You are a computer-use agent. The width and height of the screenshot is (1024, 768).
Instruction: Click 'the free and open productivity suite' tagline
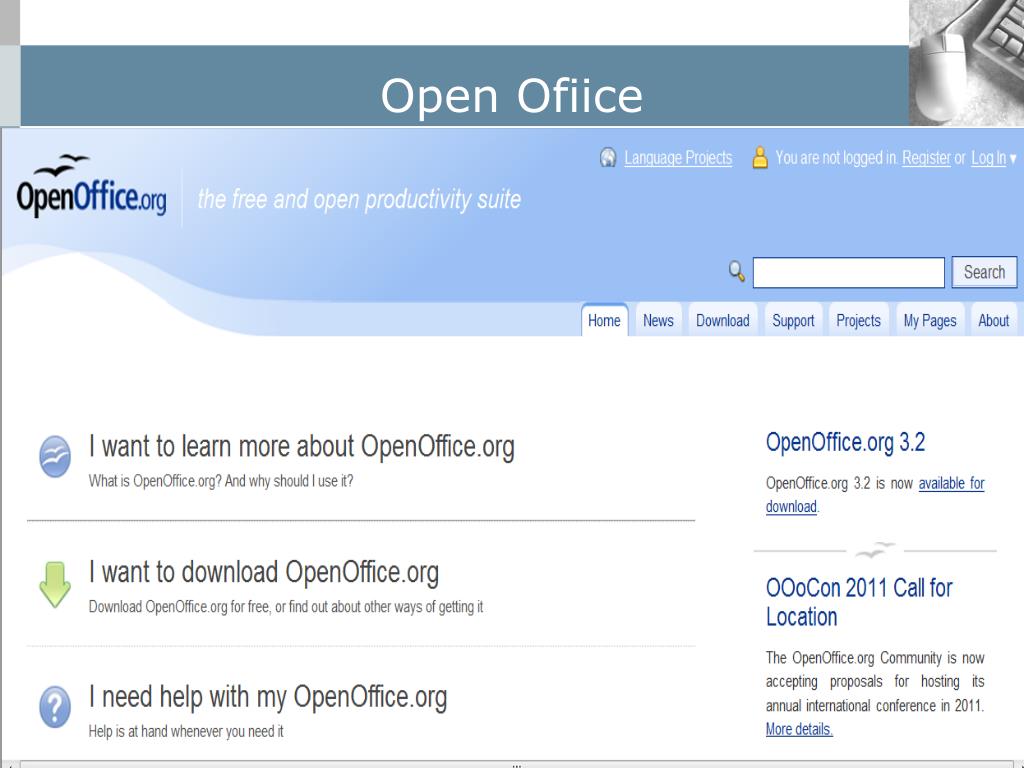359,199
